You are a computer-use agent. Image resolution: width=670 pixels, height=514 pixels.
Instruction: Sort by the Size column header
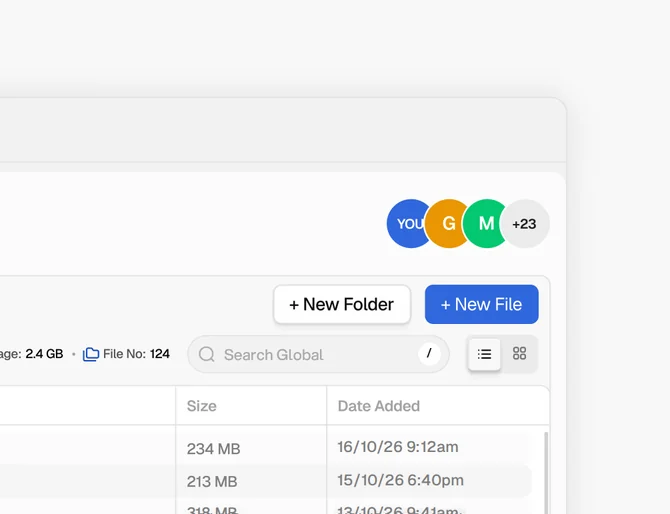pos(201,406)
